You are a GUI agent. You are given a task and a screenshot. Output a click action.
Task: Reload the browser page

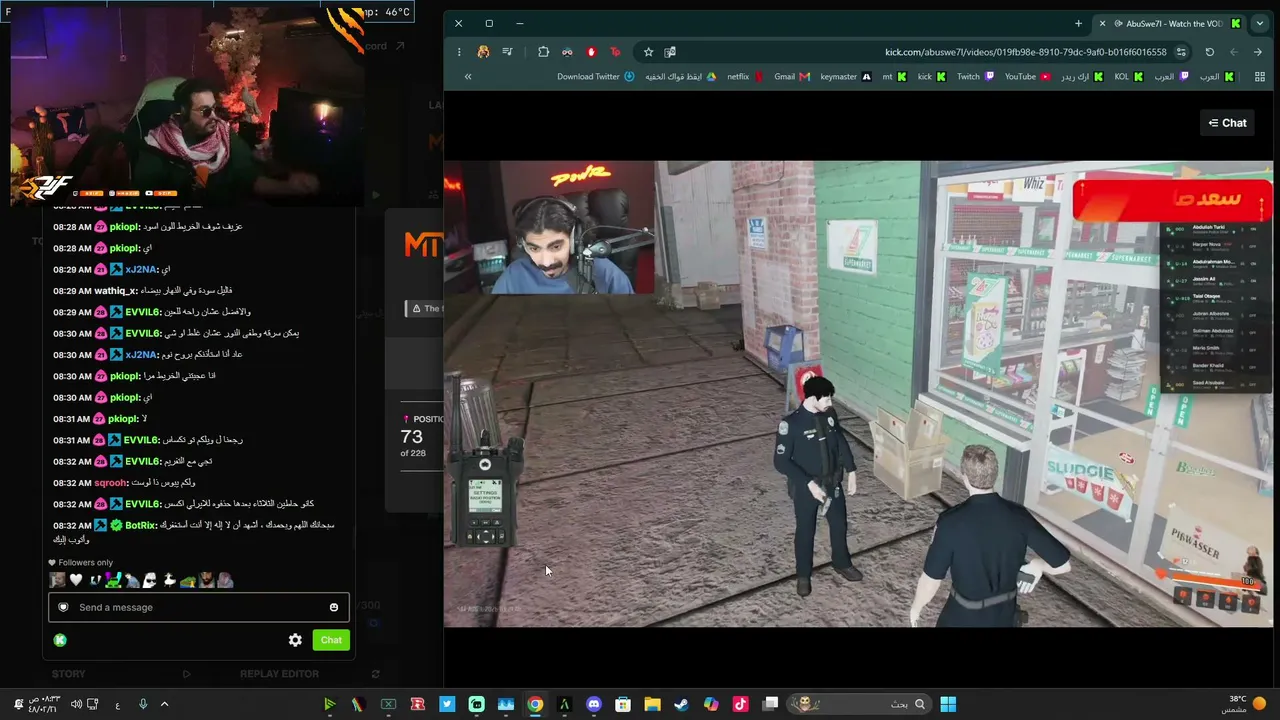click(1209, 52)
